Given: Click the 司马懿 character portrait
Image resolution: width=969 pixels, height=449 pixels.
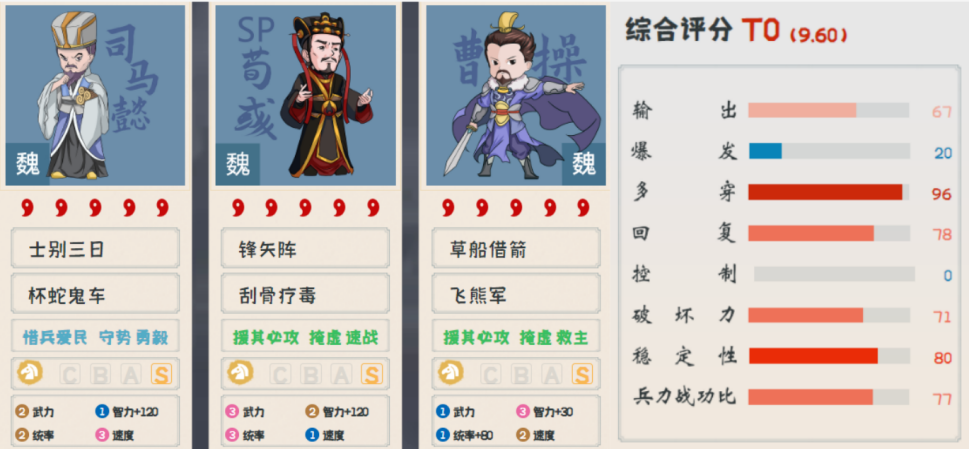Looking at the screenshot, I should point(95,95).
